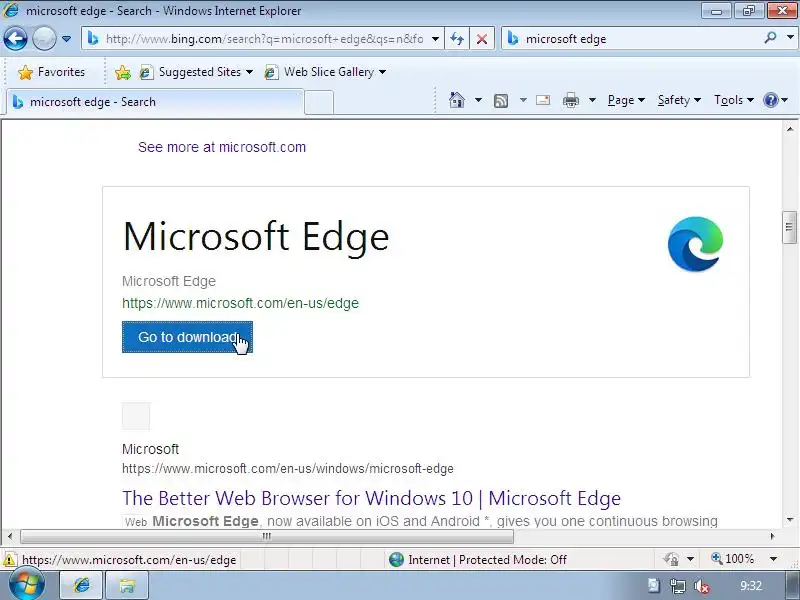
Task: Stop loading with the red X icon
Action: point(482,39)
